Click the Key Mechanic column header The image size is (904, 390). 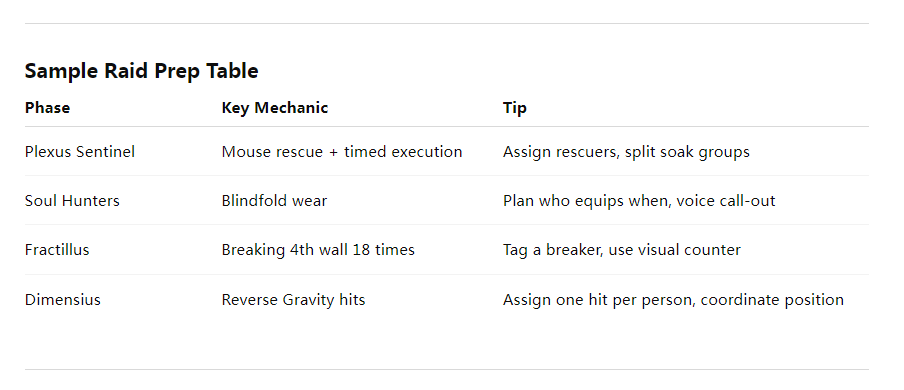tap(274, 108)
